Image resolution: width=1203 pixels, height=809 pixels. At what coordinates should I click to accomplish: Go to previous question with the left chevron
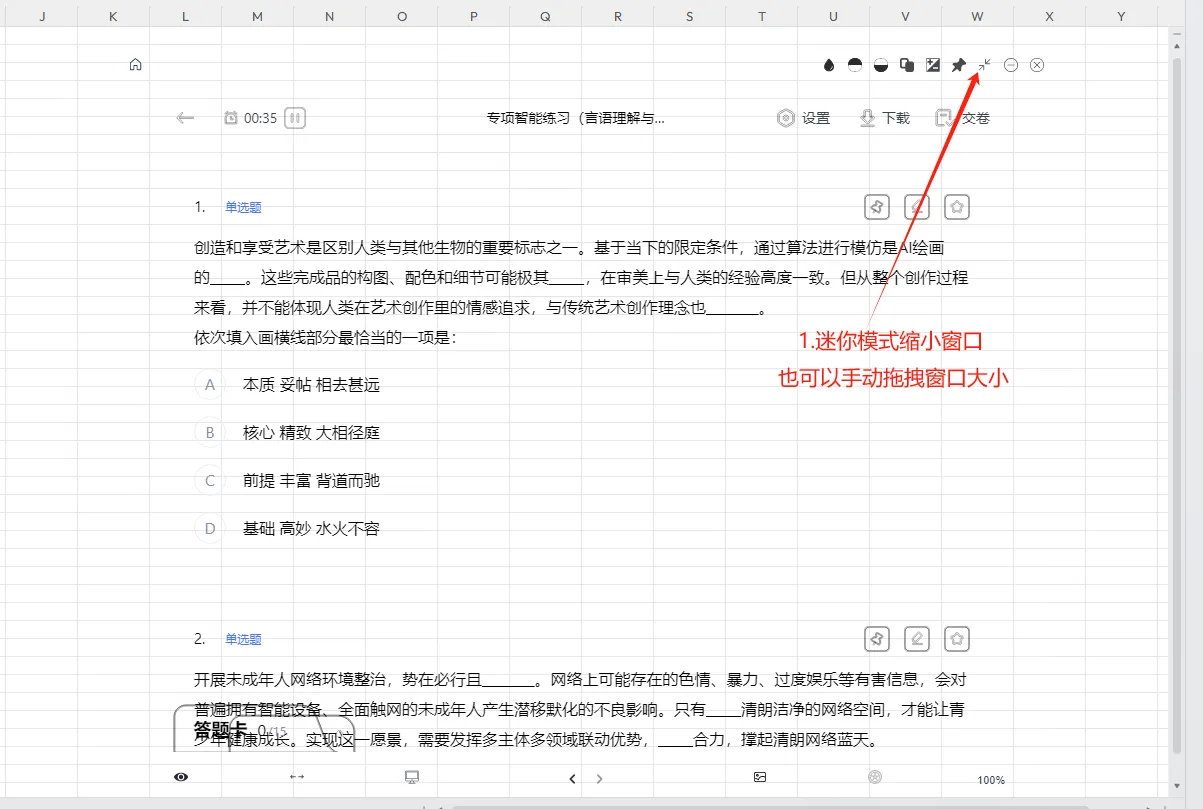tap(572, 777)
